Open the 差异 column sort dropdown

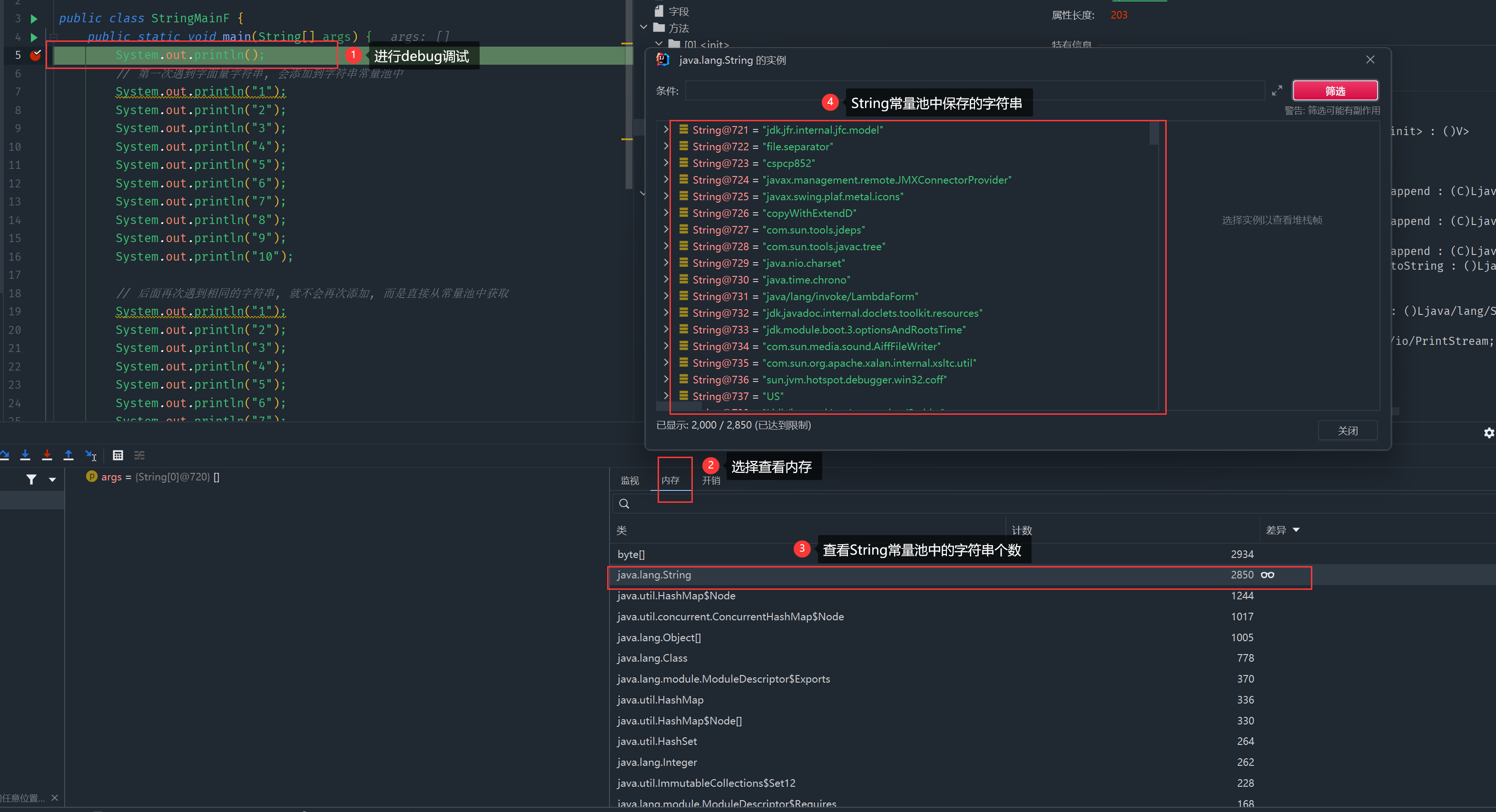tap(1296, 530)
